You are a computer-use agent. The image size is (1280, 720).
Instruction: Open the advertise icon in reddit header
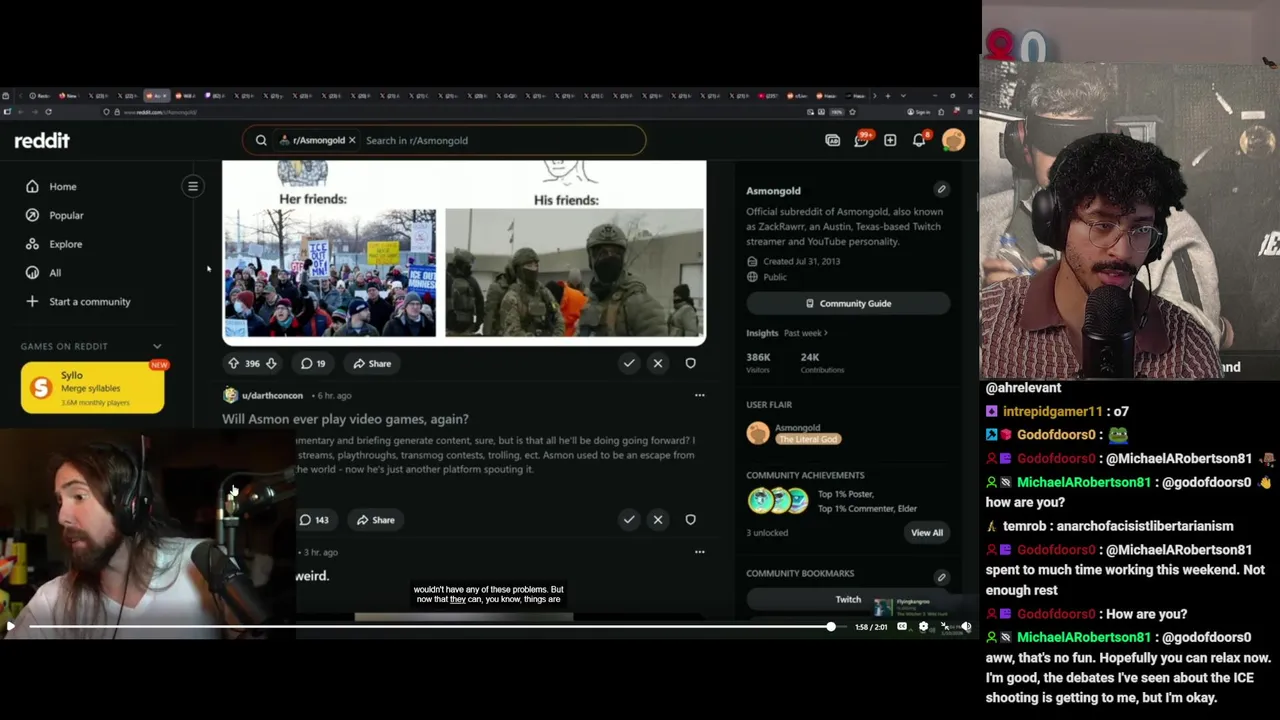pos(832,141)
